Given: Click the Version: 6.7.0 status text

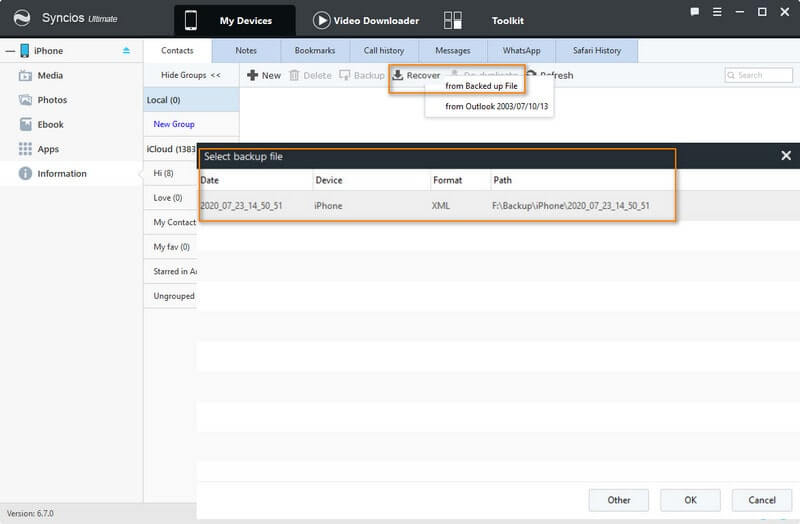Looking at the screenshot, I should [30, 513].
